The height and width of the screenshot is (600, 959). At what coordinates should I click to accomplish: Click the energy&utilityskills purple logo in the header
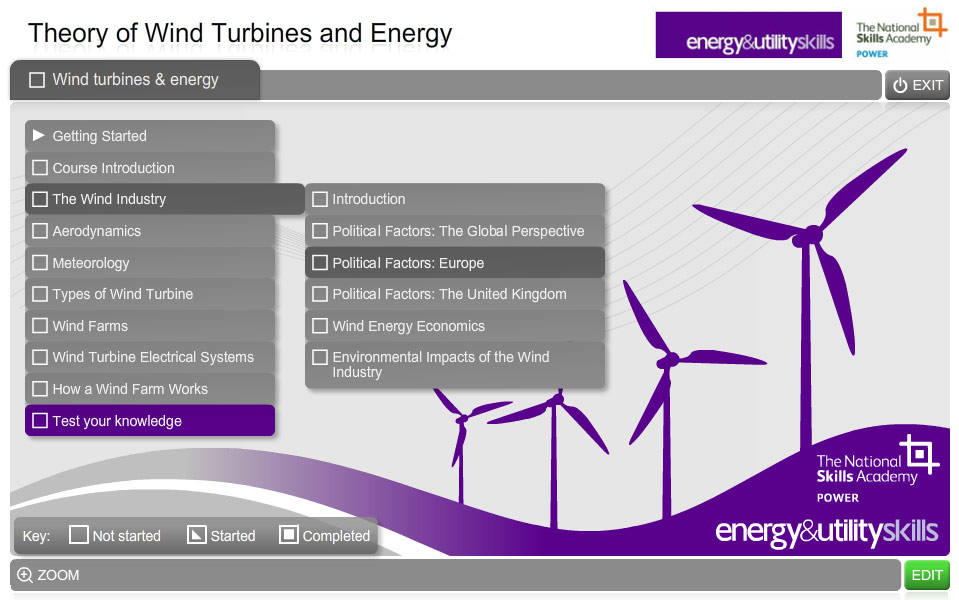[749, 35]
